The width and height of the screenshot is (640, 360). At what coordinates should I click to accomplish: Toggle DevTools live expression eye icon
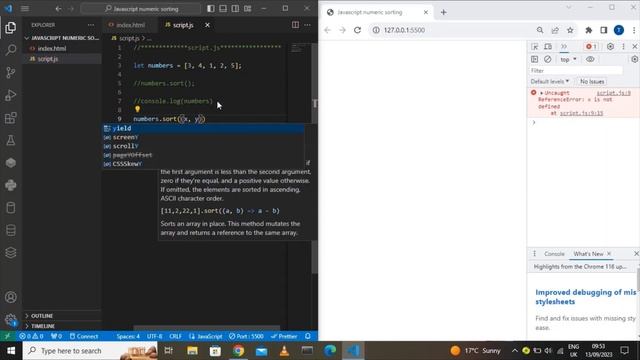pos(590,60)
